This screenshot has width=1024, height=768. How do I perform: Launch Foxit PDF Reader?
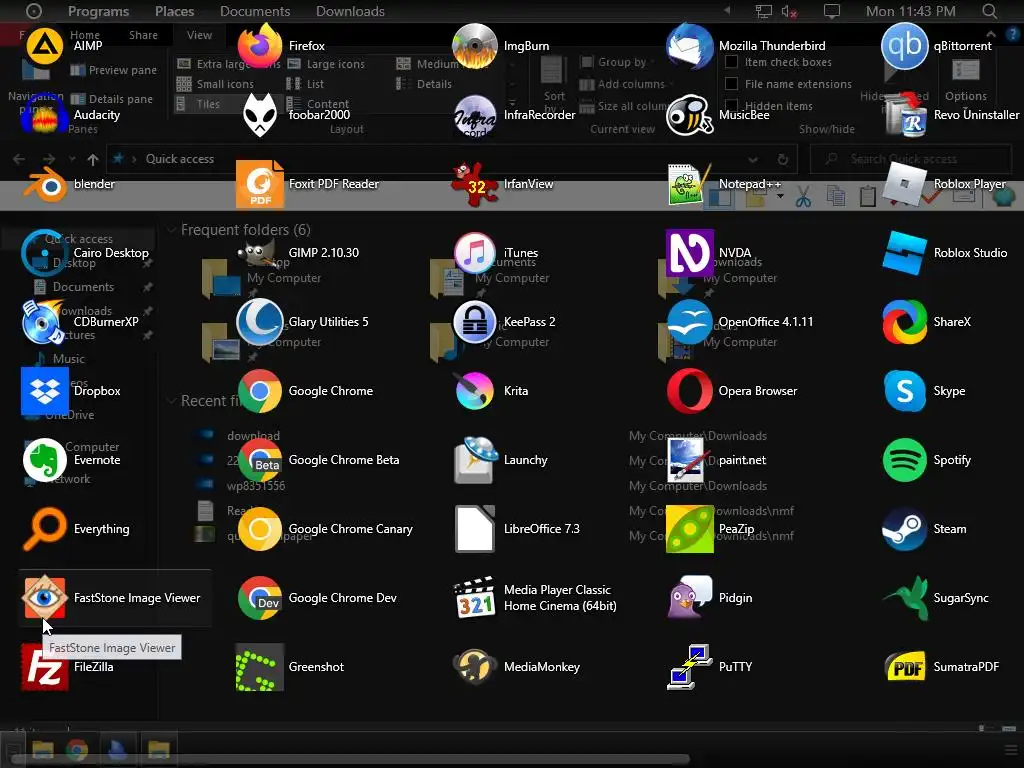click(x=308, y=184)
